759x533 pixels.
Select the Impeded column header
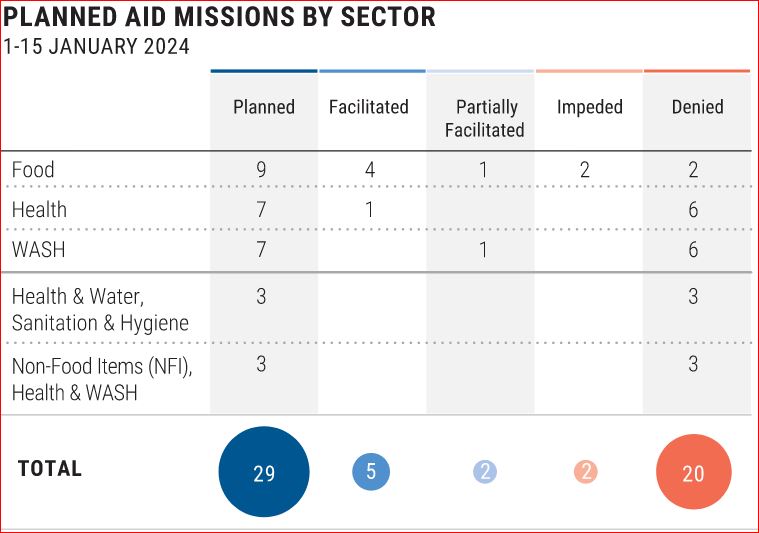(x=590, y=107)
